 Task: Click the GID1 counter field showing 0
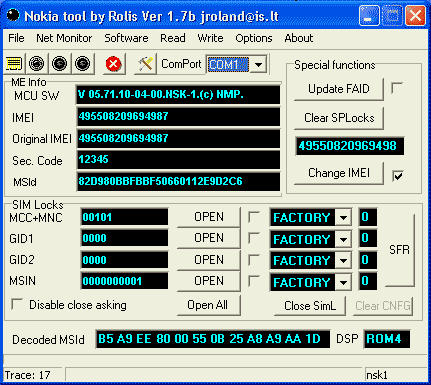click(368, 239)
